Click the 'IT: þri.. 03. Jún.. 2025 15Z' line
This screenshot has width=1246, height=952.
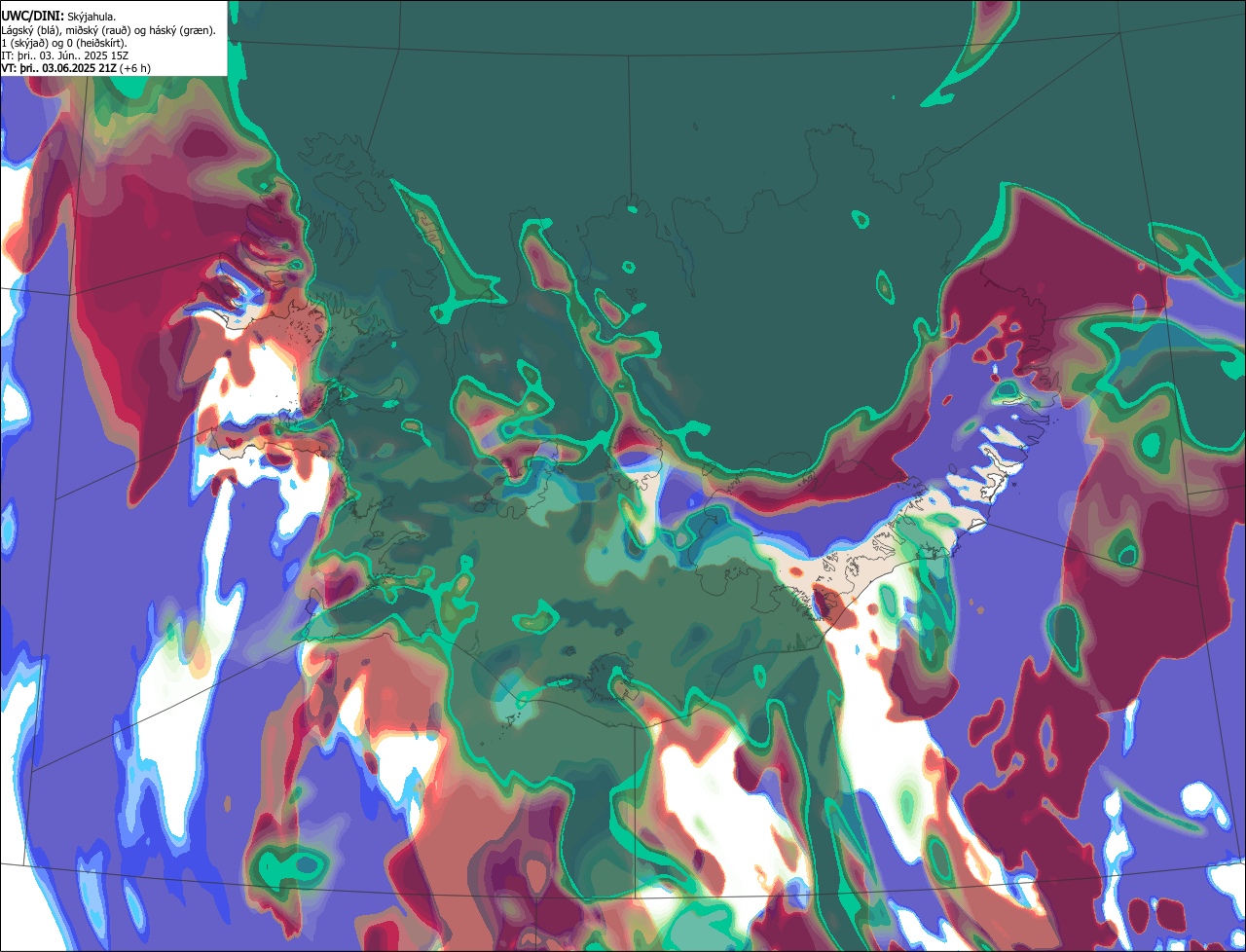(x=65, y=55)
